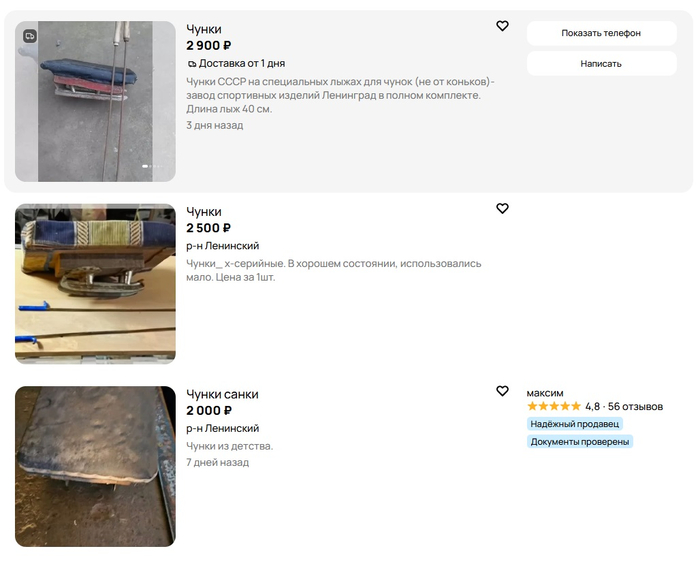Click seller rating stars 4,8

[x=554, y=406]
